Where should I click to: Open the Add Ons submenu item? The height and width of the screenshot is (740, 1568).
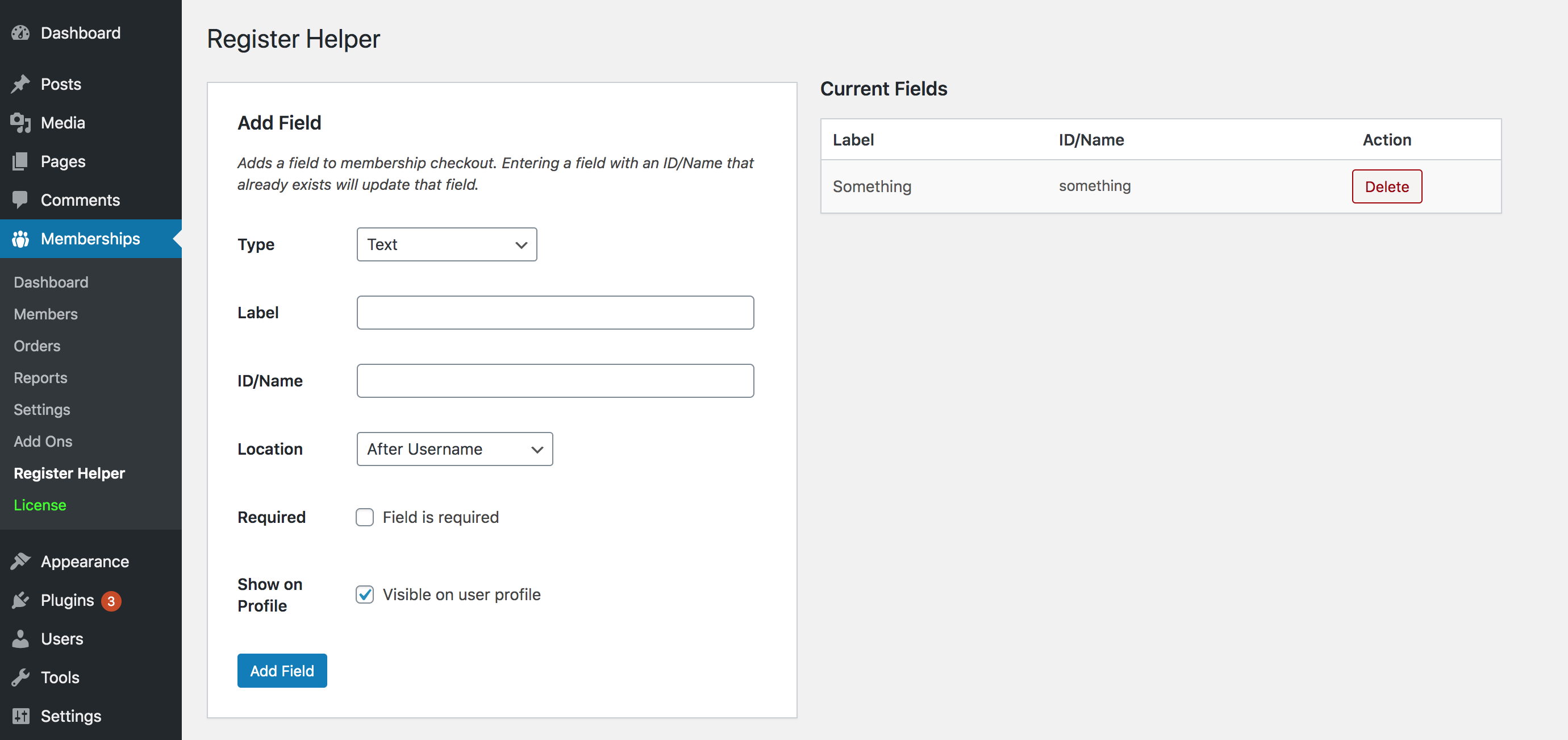coord(43,442)
